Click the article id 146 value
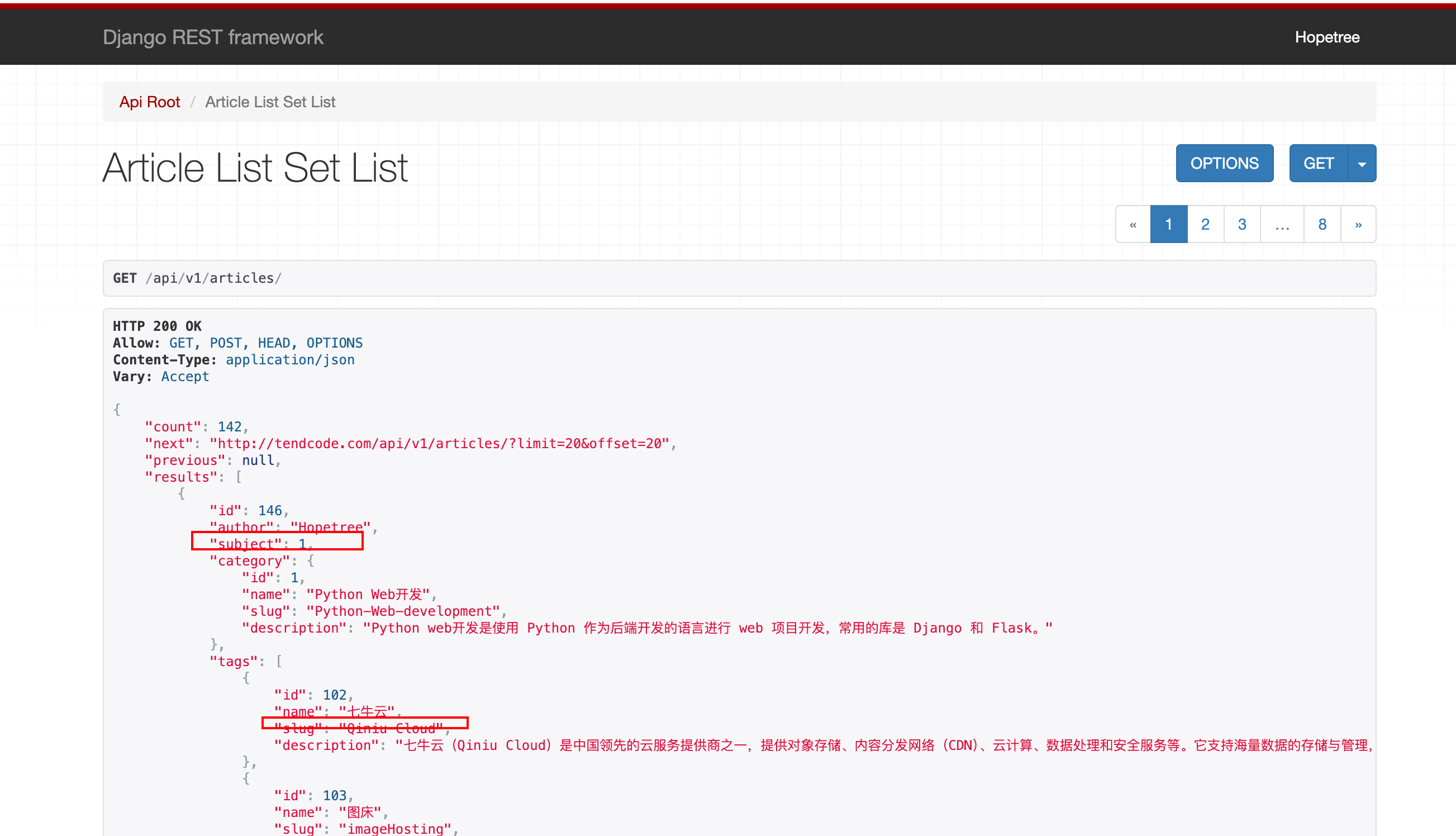Screen dimensions: 1456x836 coord(270,510)
